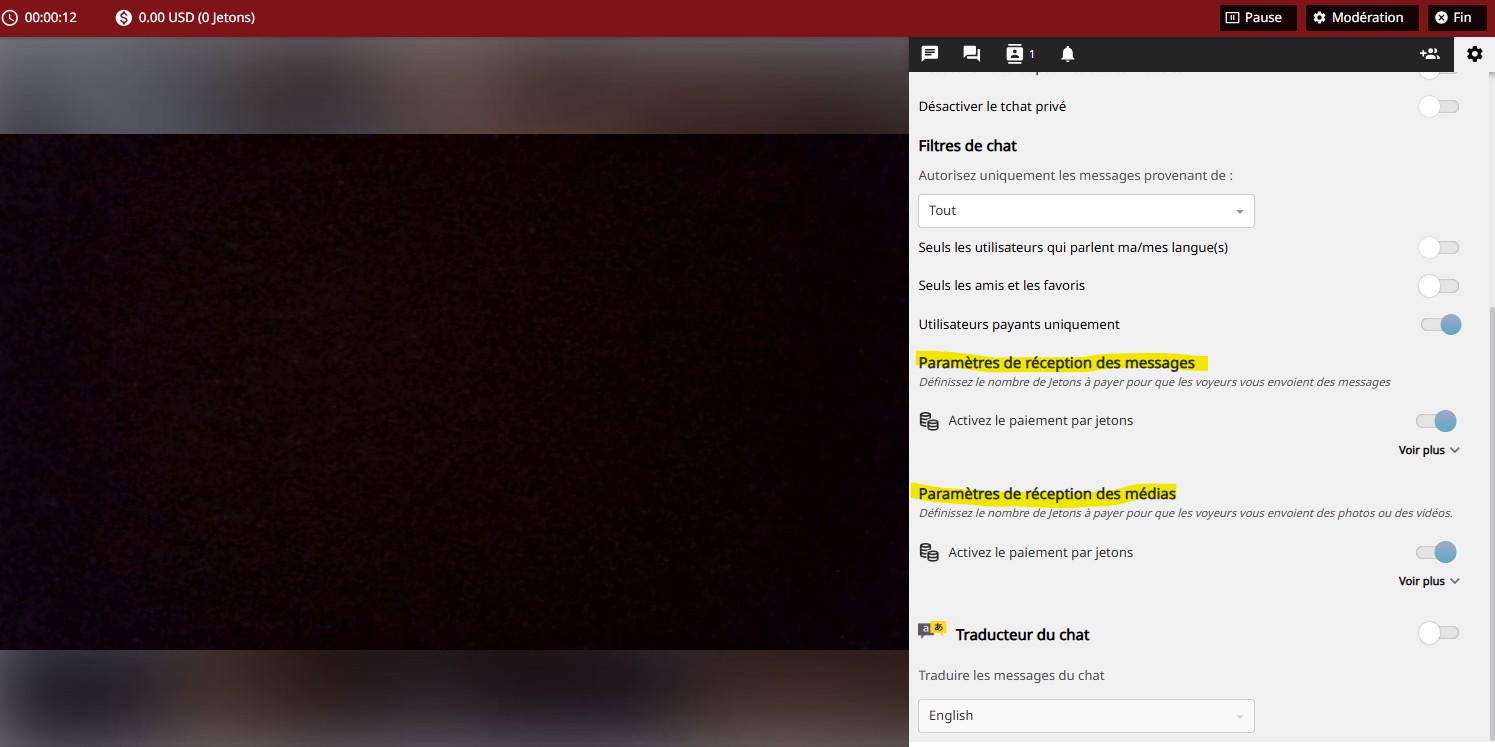Click the Pause button
The height and width of the screenshot is (747, 1495).
[x=1258, y=18]
